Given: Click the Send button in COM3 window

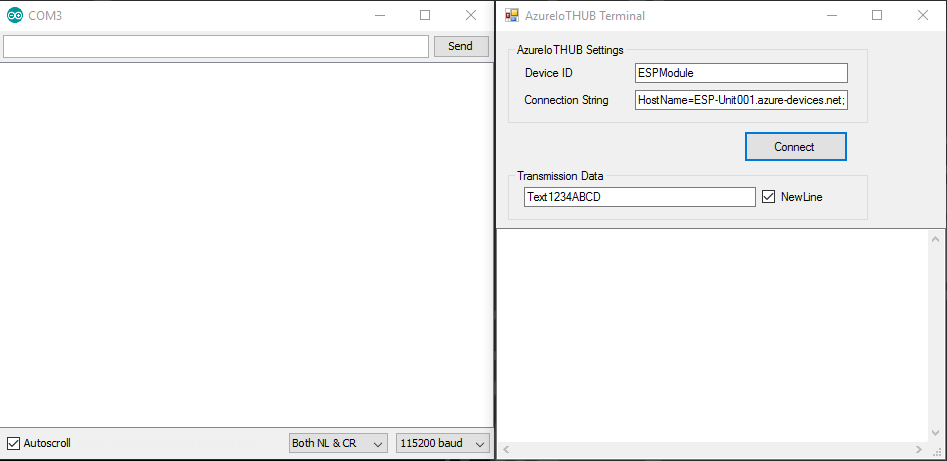Looking at the screenshot, I should click(x=461, y=47).
